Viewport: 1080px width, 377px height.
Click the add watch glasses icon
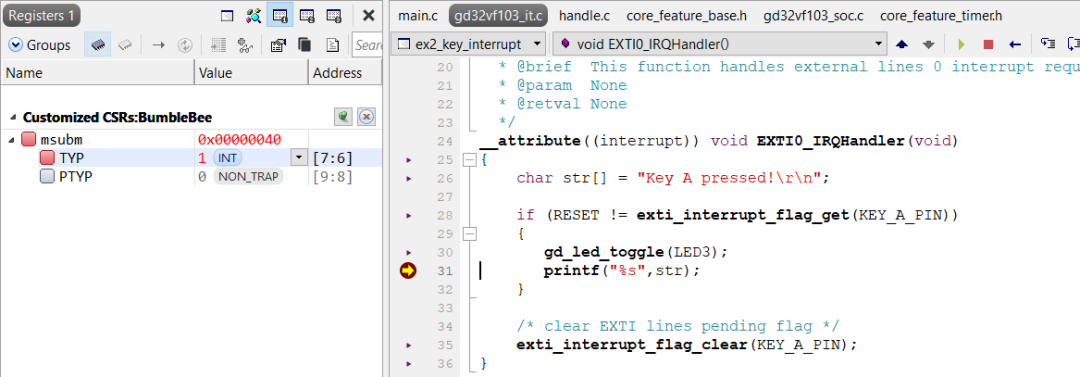pyautogui.click(x=245, y=45)
